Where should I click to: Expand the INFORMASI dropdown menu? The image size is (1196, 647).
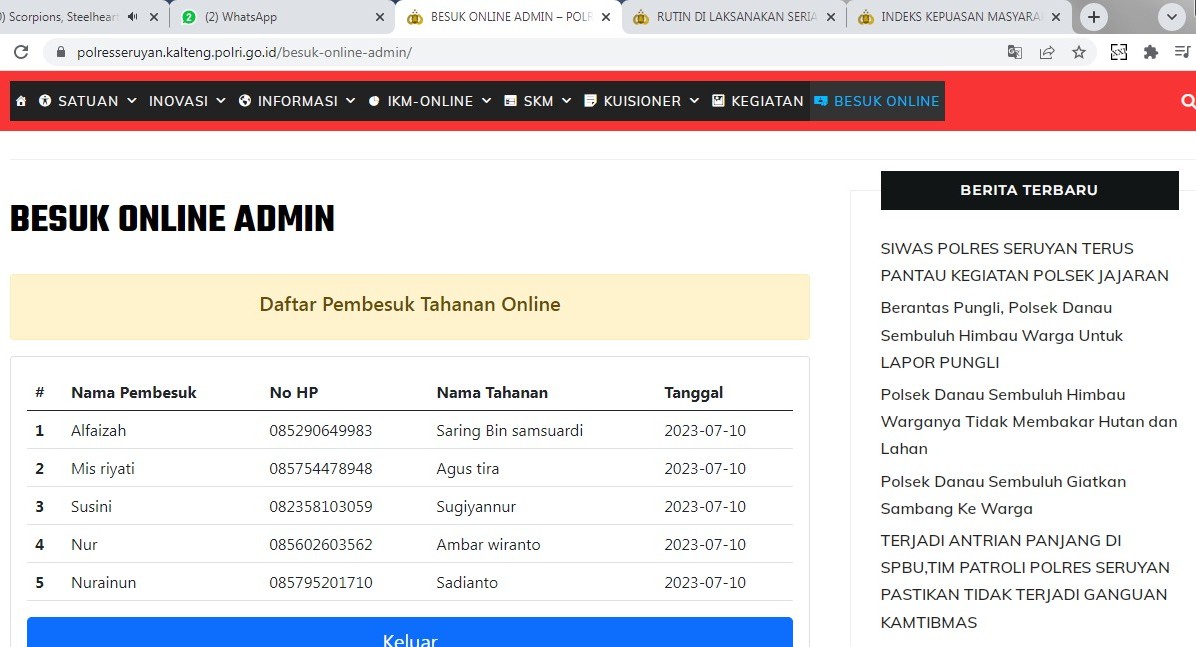(297, 101)
